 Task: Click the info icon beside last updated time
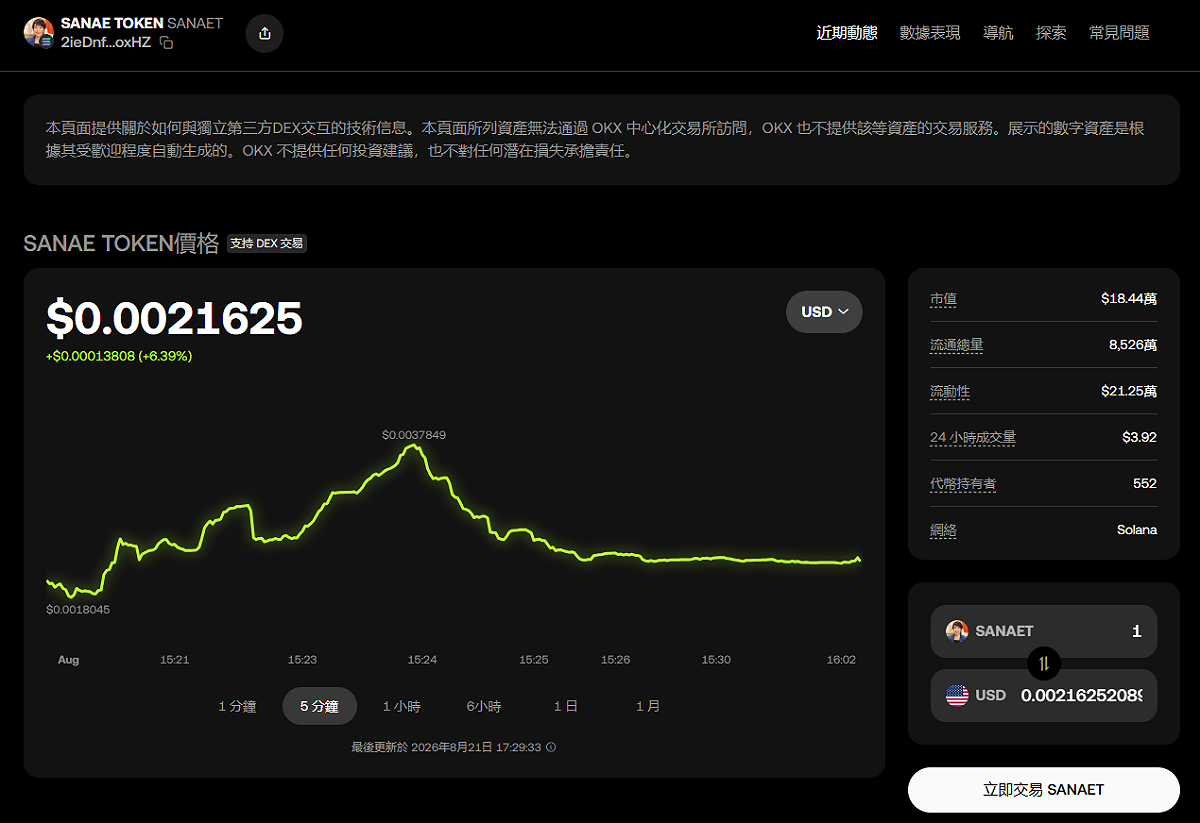coord(551,747)
